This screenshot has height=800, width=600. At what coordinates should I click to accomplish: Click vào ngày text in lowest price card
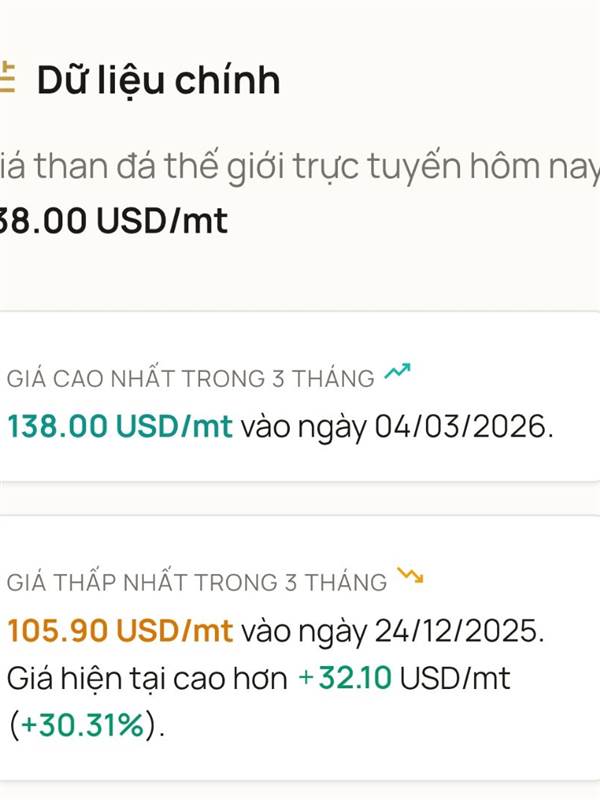pos(303,631)
